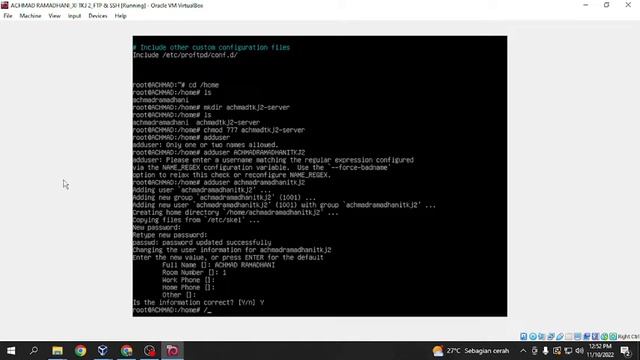Click the network adapter status icon
640x360 pixels.
pos(551,336)
